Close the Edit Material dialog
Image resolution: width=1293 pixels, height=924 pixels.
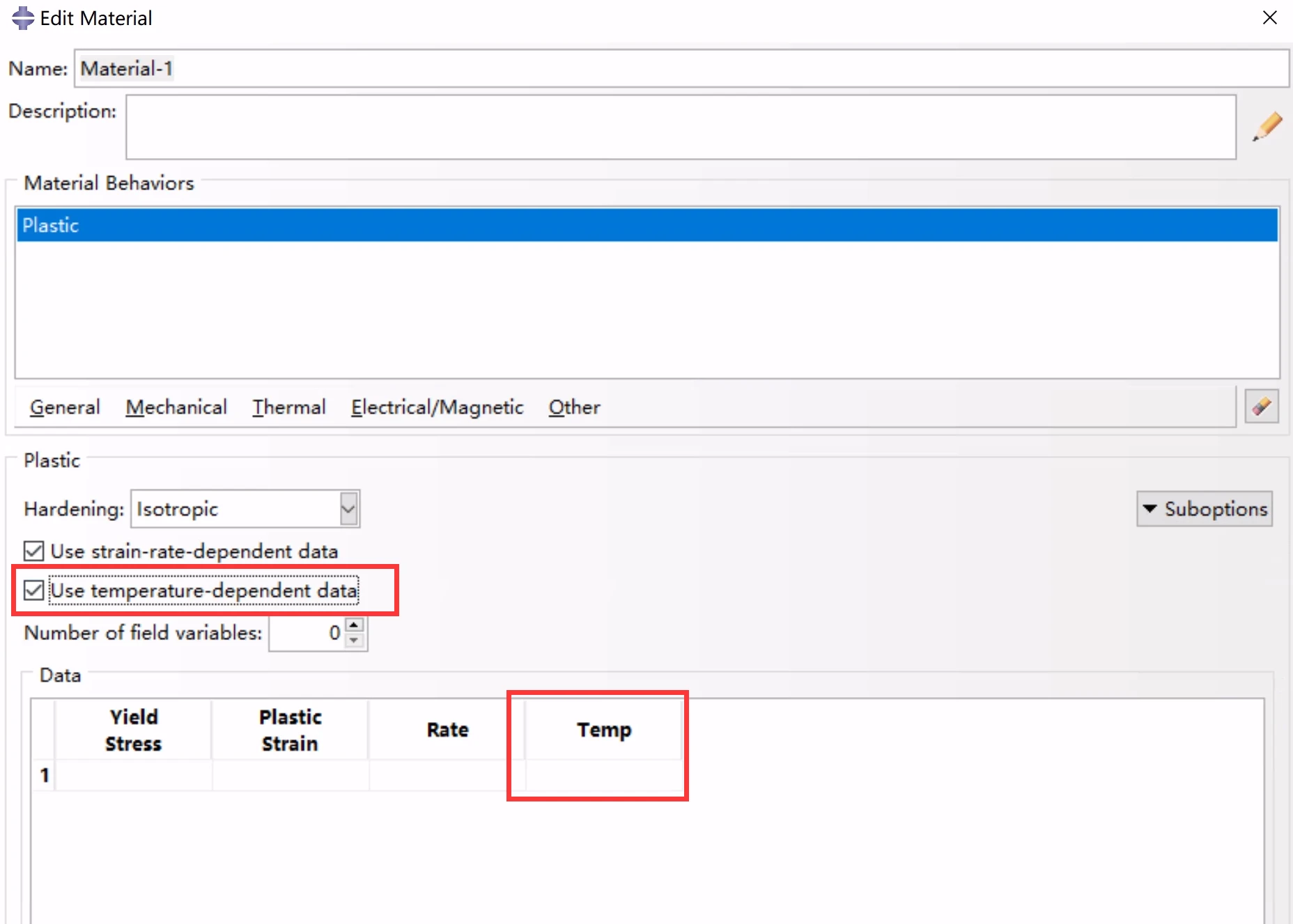point(1269,18)
